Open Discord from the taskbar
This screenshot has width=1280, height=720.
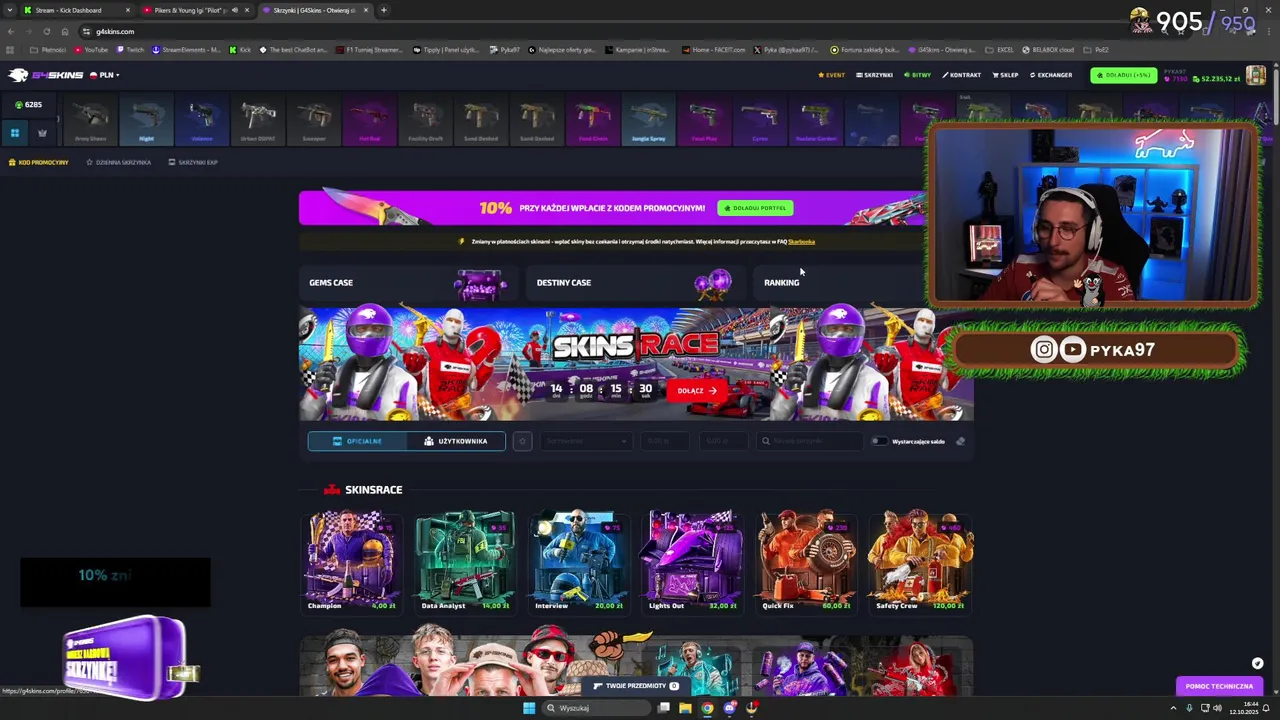point(730,708)
